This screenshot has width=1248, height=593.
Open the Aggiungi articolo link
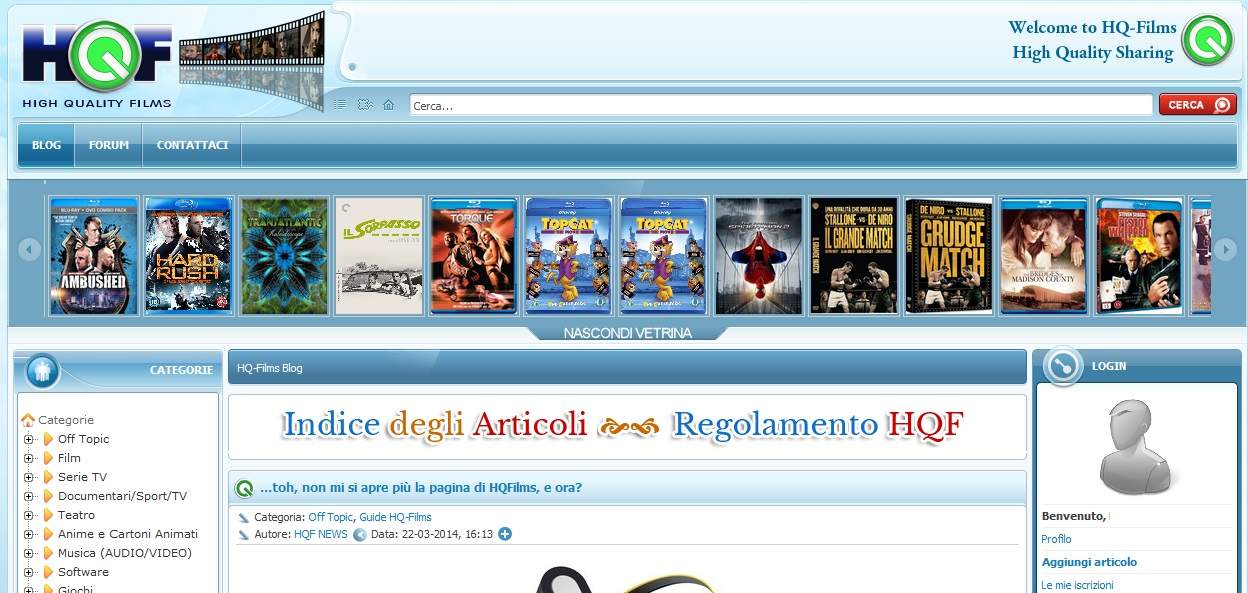coord(1089,562)
